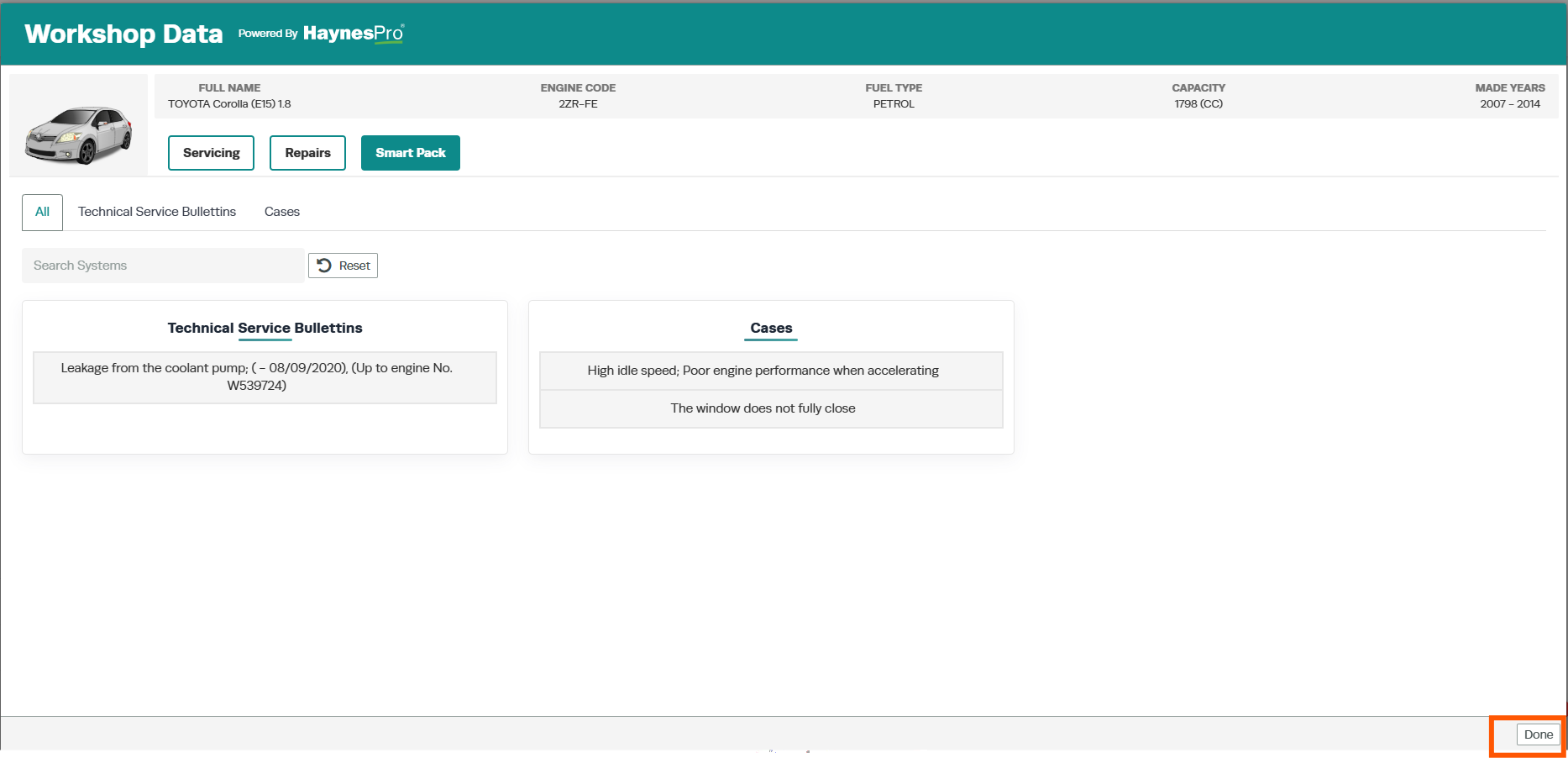Click the Powered By text
Viewport: 1568px width, 758px height.
tap(268, 34)
